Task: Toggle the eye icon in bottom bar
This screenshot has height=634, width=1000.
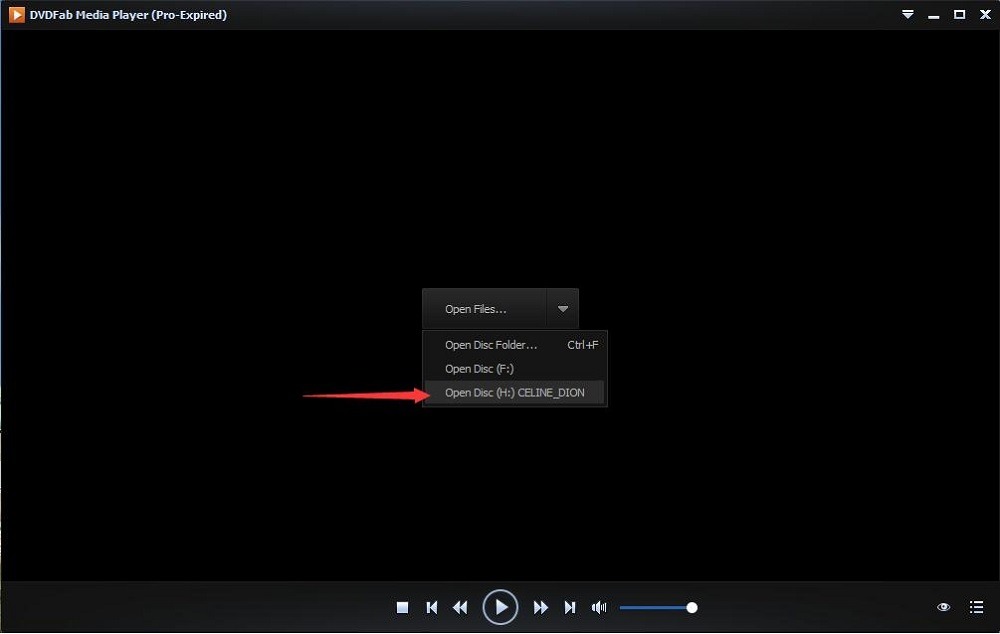Action: point(943,607)
